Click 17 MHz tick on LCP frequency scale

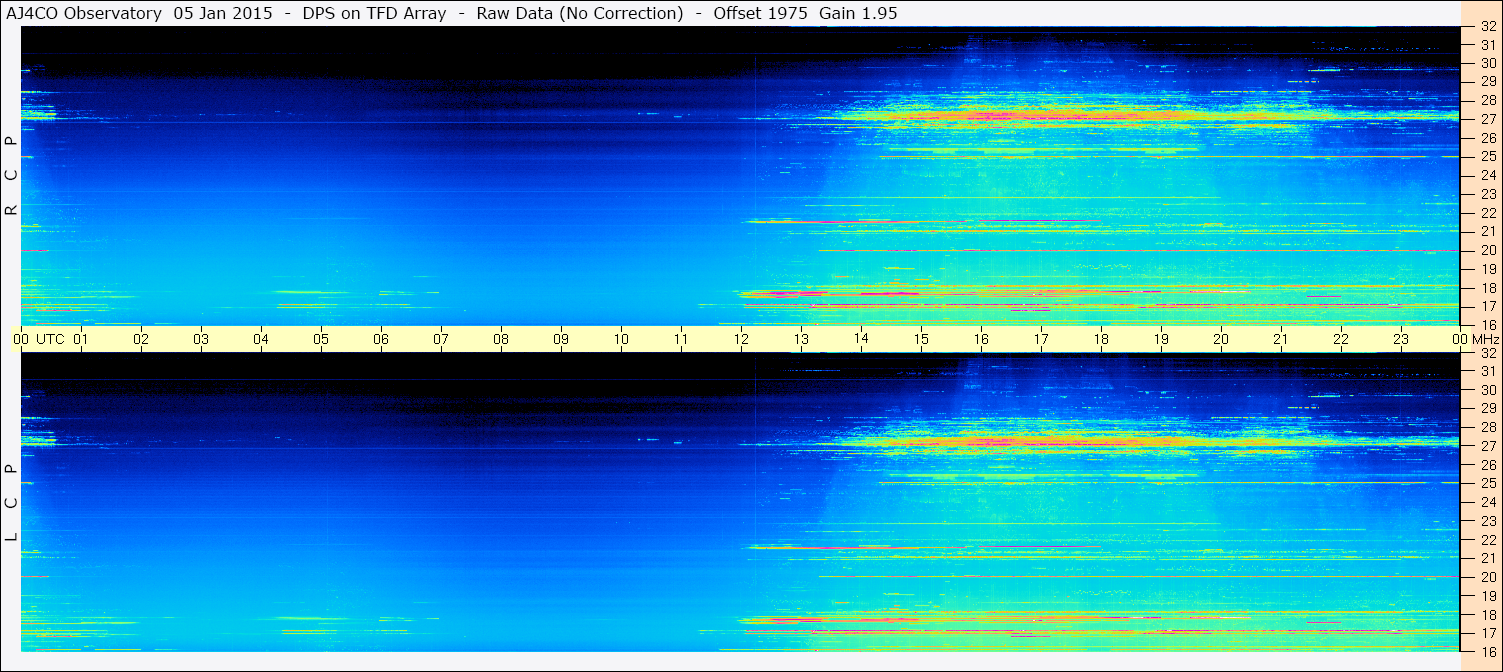[x=1487, y=633]
